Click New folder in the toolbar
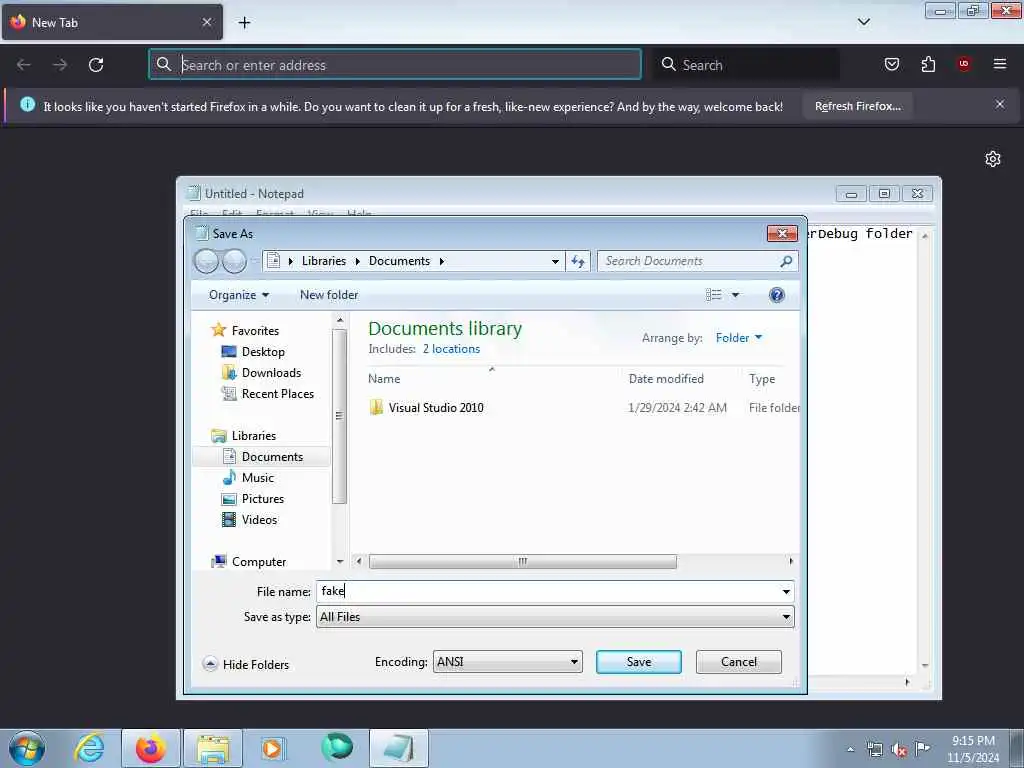 pyautogui.click(x=329, y=295)
